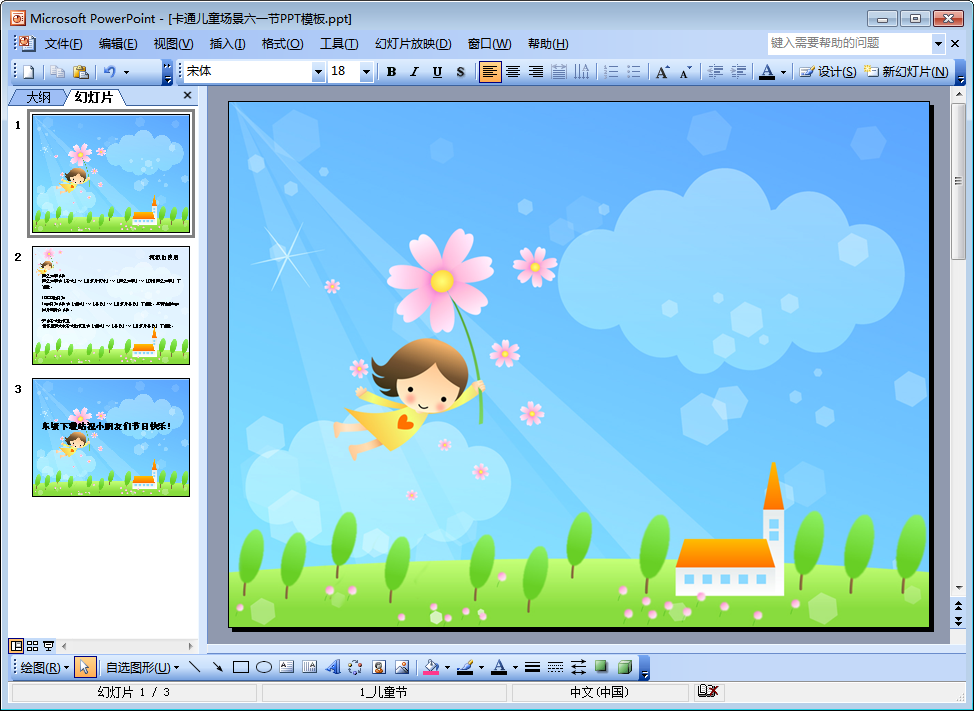Image resolution: width=974 pixels, height=711 pixels.
Task: Select the Arrow drawing tool
Action: pyautogui.click(x=217, y=668)
